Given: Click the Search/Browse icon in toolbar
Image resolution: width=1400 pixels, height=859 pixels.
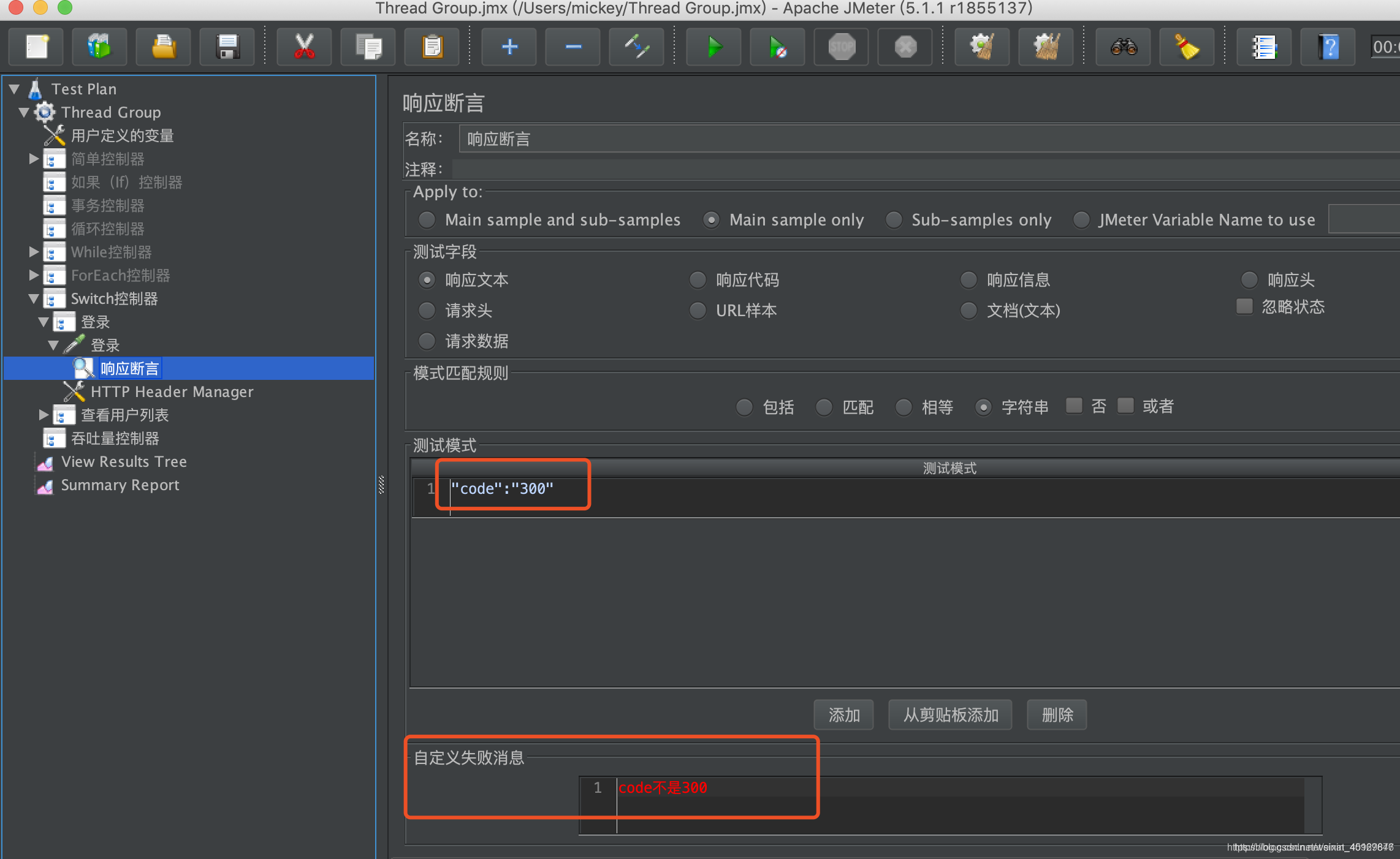Looking at the screenshot, I should pos(1120,47).
